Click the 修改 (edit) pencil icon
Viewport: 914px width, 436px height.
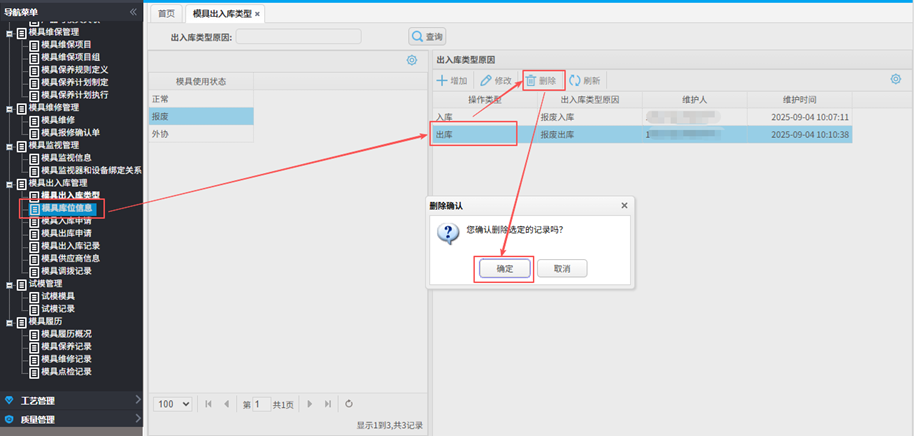[486, 80]
